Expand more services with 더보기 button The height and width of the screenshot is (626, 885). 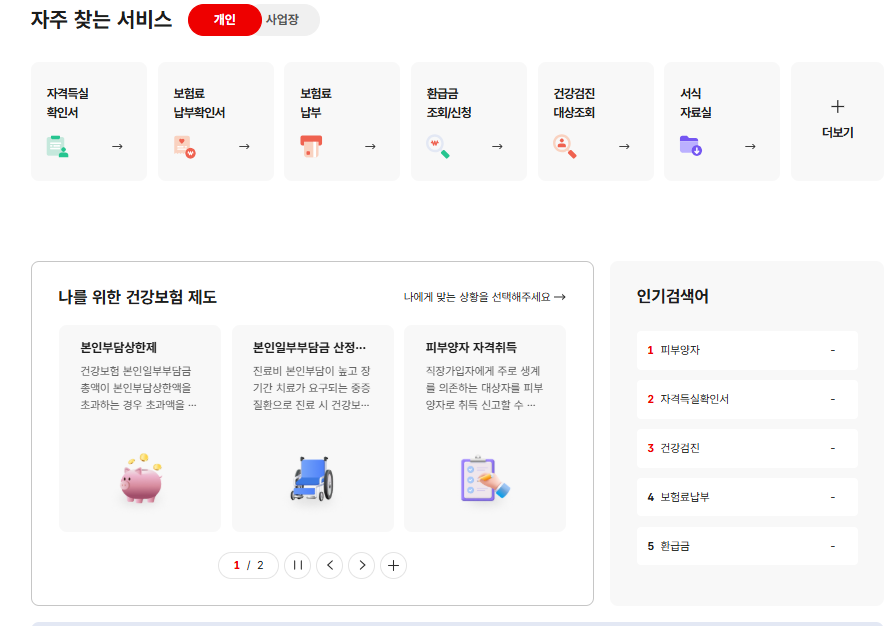coord(837,120)
